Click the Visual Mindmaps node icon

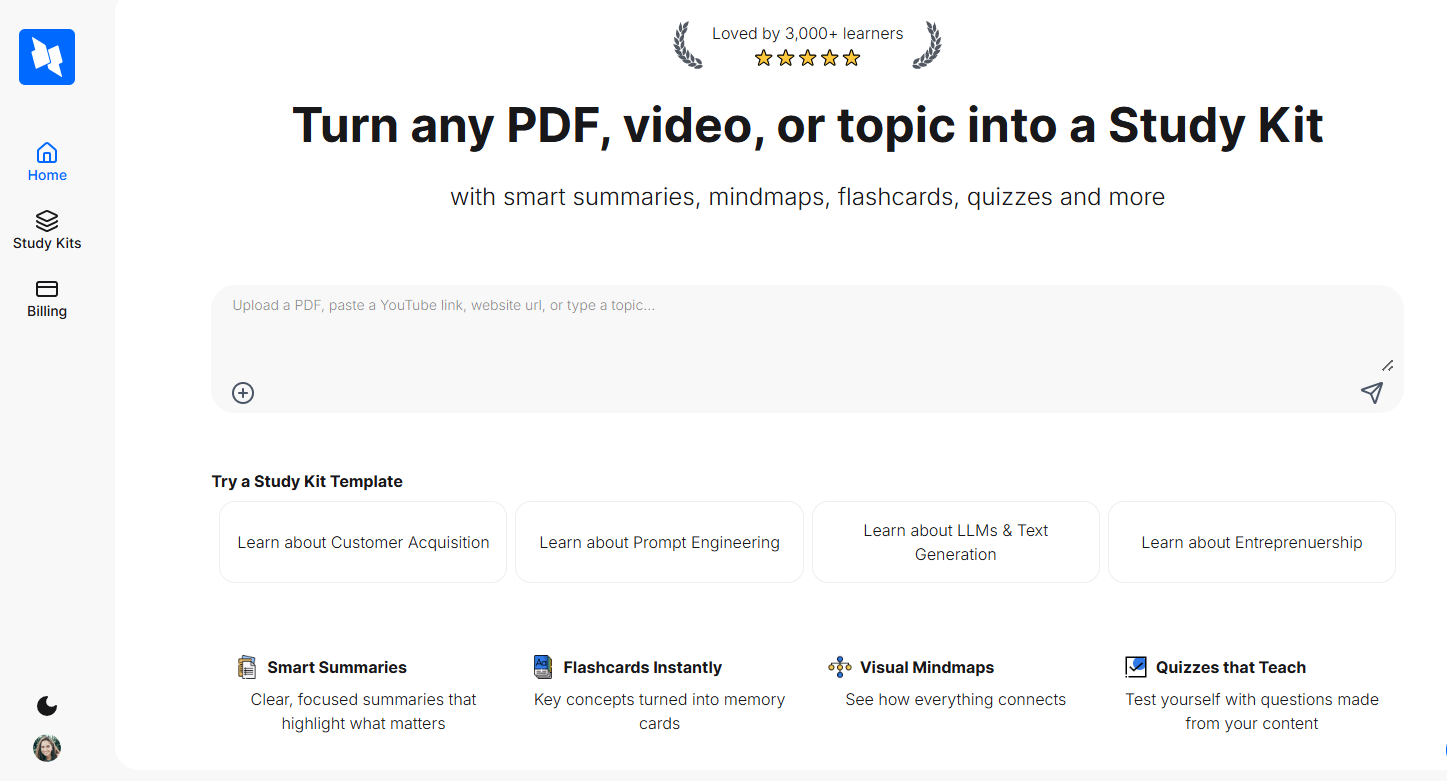tap(838, 666)
